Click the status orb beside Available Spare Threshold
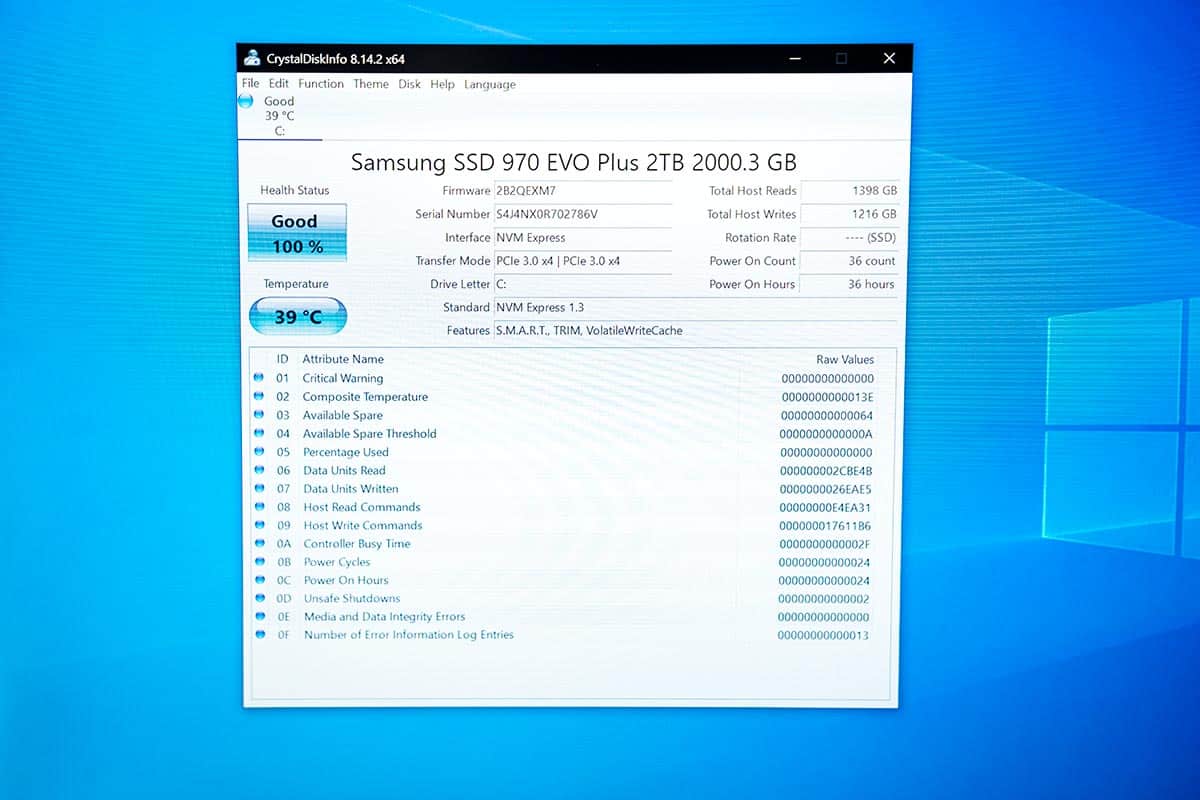The width and height of the screenshot is (1200, 800). pos(259,433)
